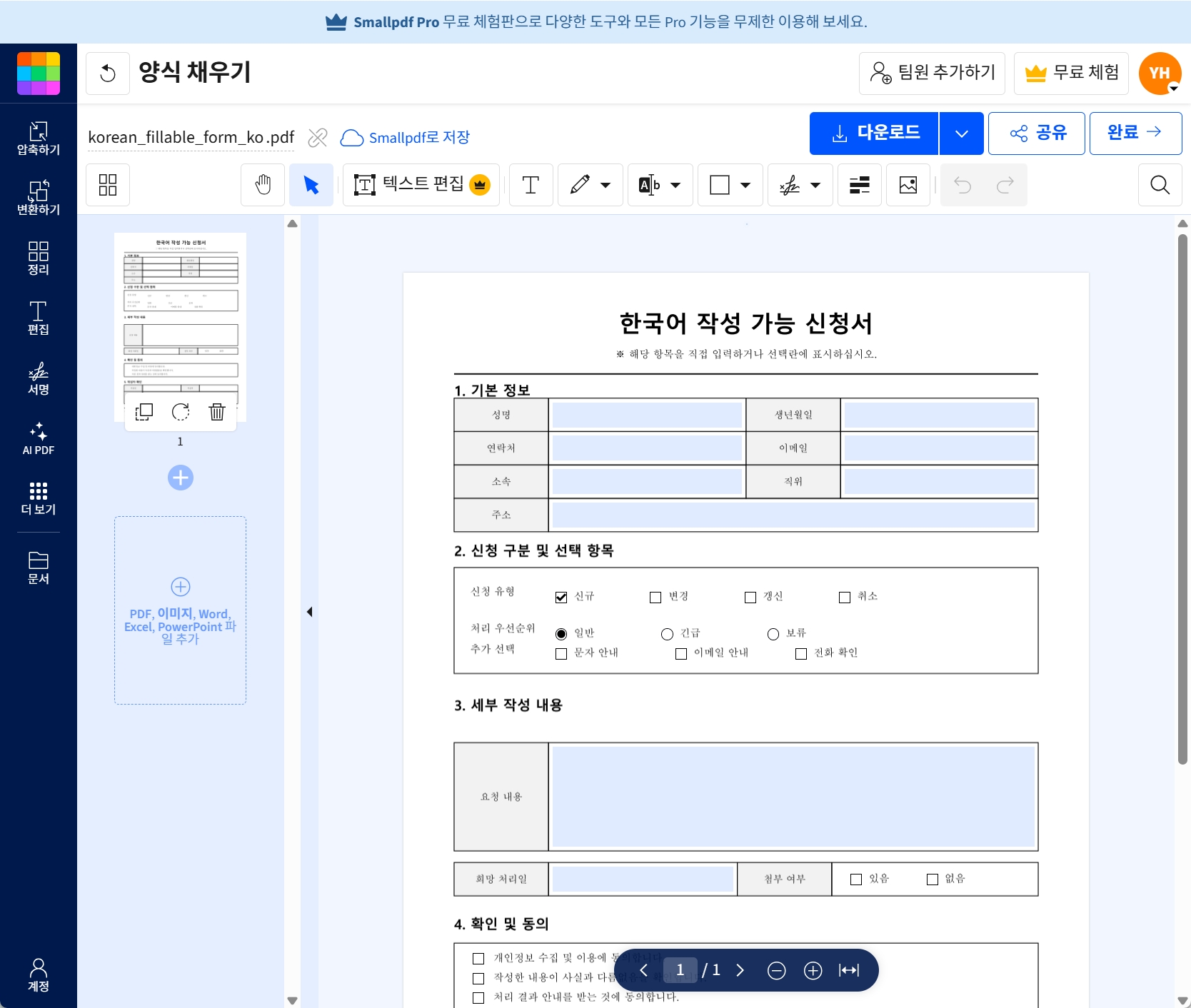Open the Edit (편집) sidebar tool
Viewport: 1191px width, 1008px height.
tap(39, 318)
